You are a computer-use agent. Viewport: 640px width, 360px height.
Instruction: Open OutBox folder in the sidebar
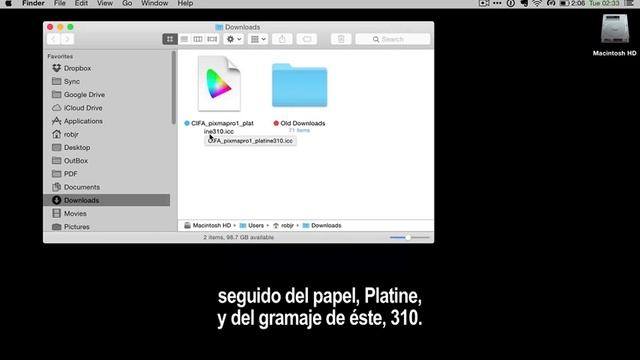tap(107, 160)
